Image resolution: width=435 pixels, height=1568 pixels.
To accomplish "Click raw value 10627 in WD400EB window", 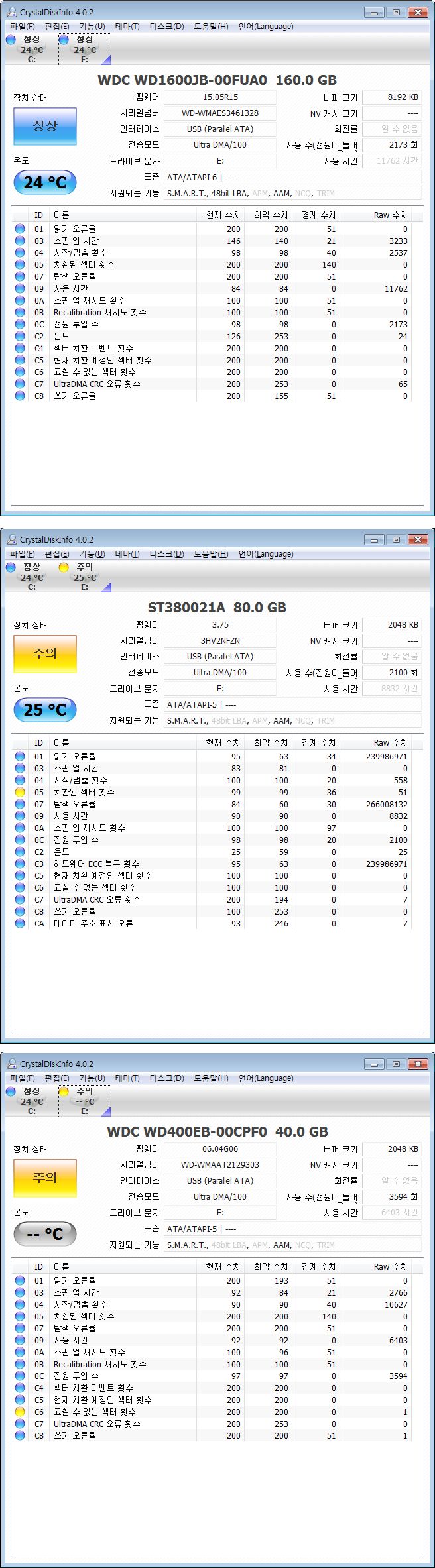I will pos(396,1304).
